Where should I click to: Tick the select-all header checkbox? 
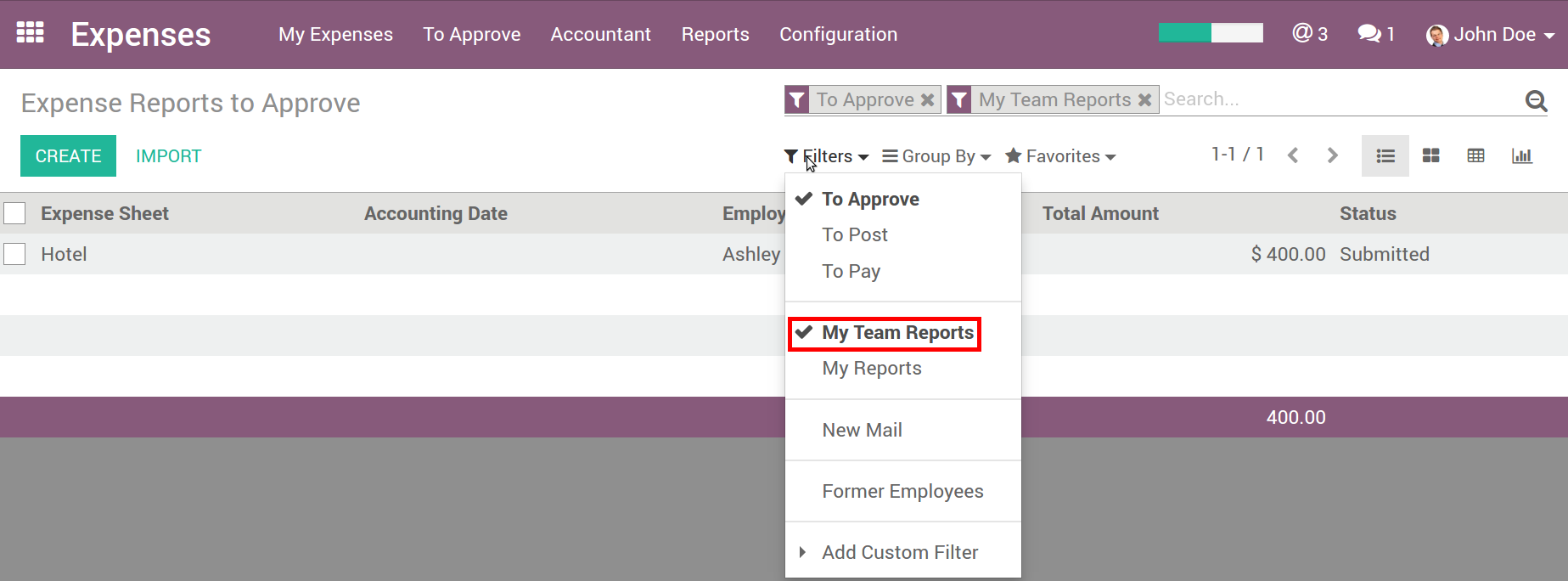[x=15, y=213]
